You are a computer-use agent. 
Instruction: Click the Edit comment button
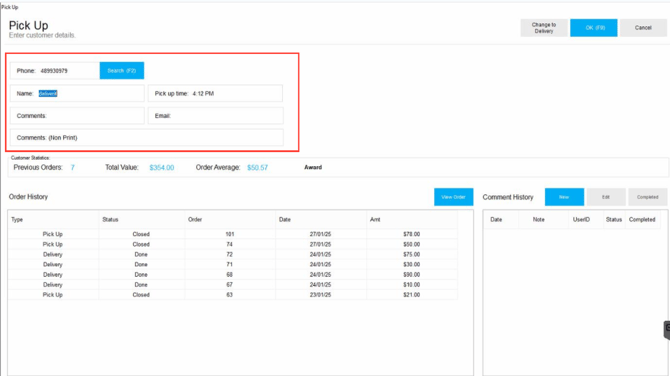coord(606,197)
